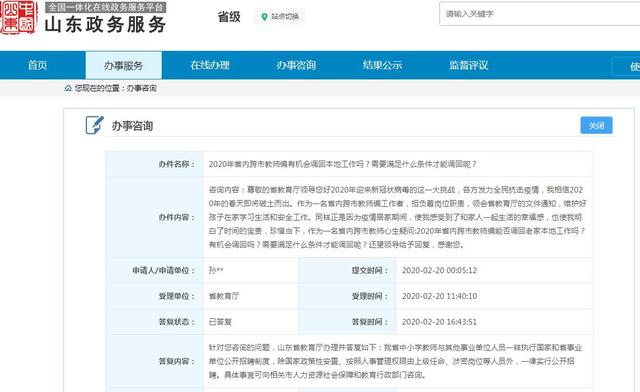
Task: Click the reply status 已答复
Action: pos(220,322)
